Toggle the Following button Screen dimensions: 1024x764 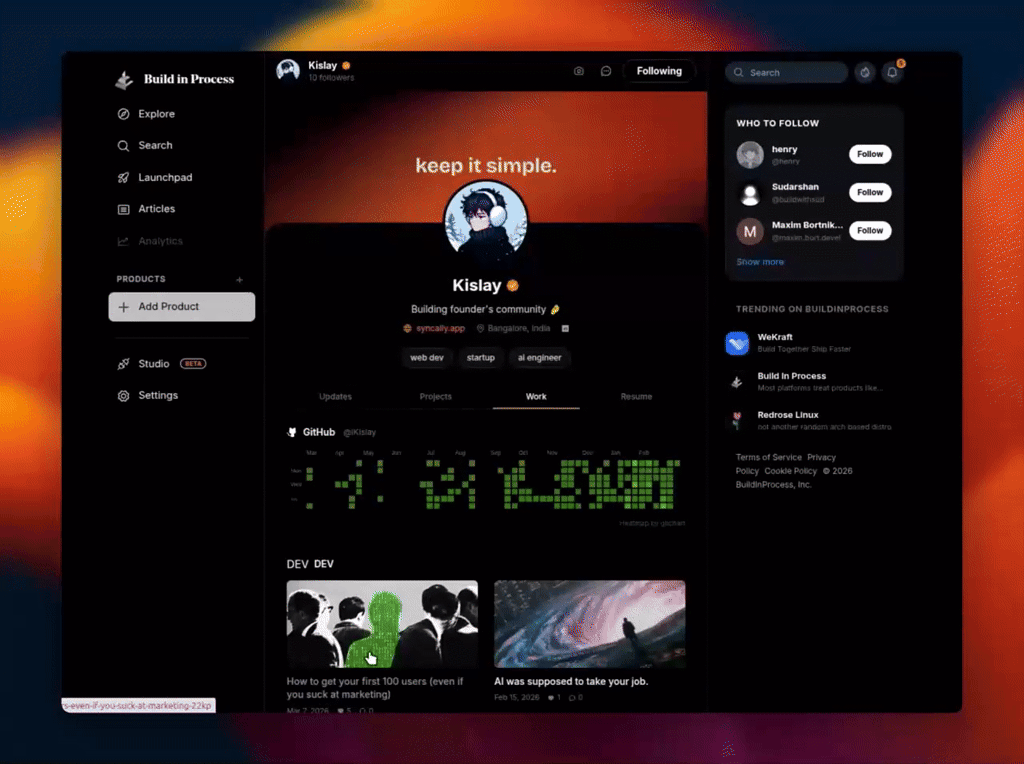tap(659, 71)
